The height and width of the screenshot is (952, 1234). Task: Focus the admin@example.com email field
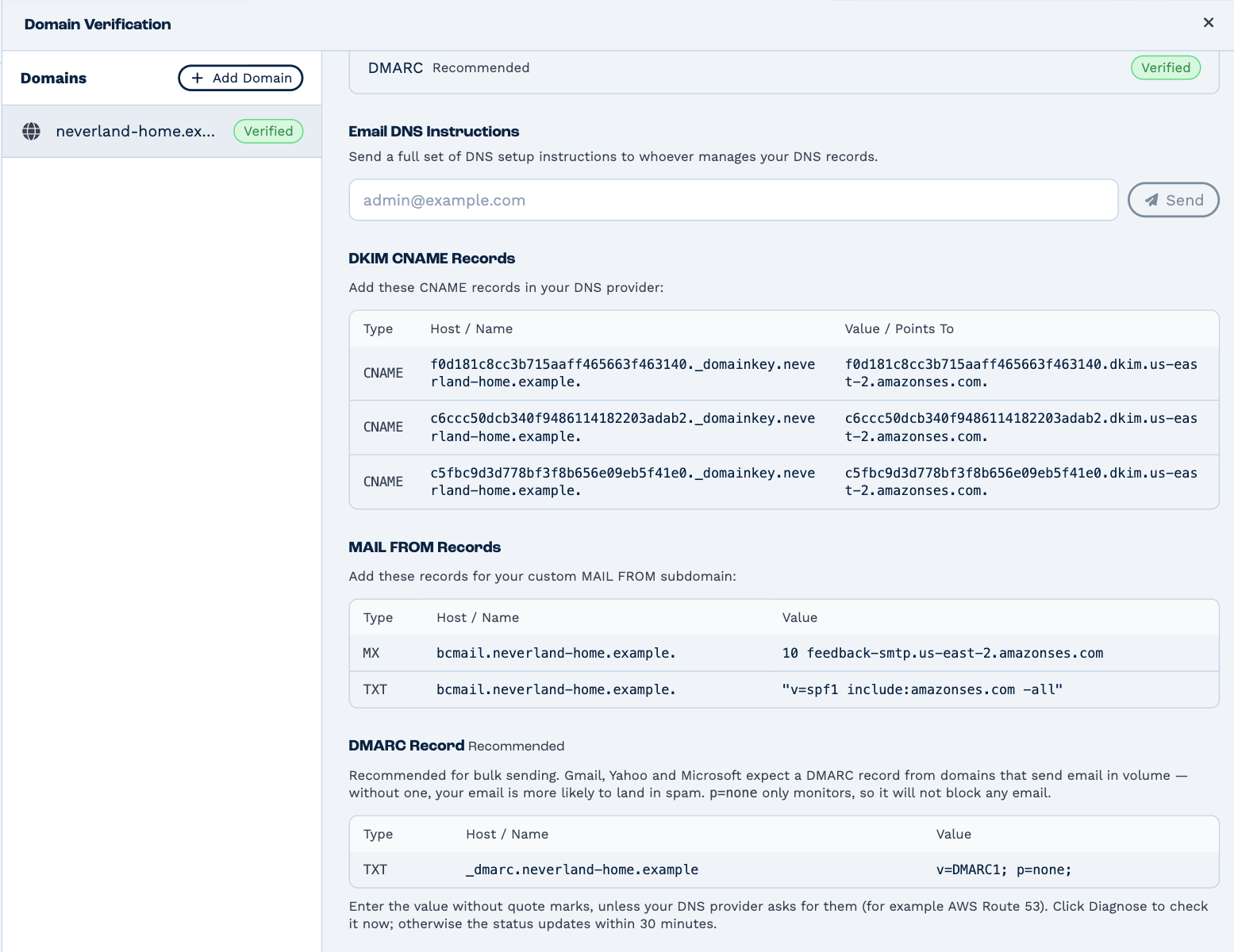click(733, 200)
